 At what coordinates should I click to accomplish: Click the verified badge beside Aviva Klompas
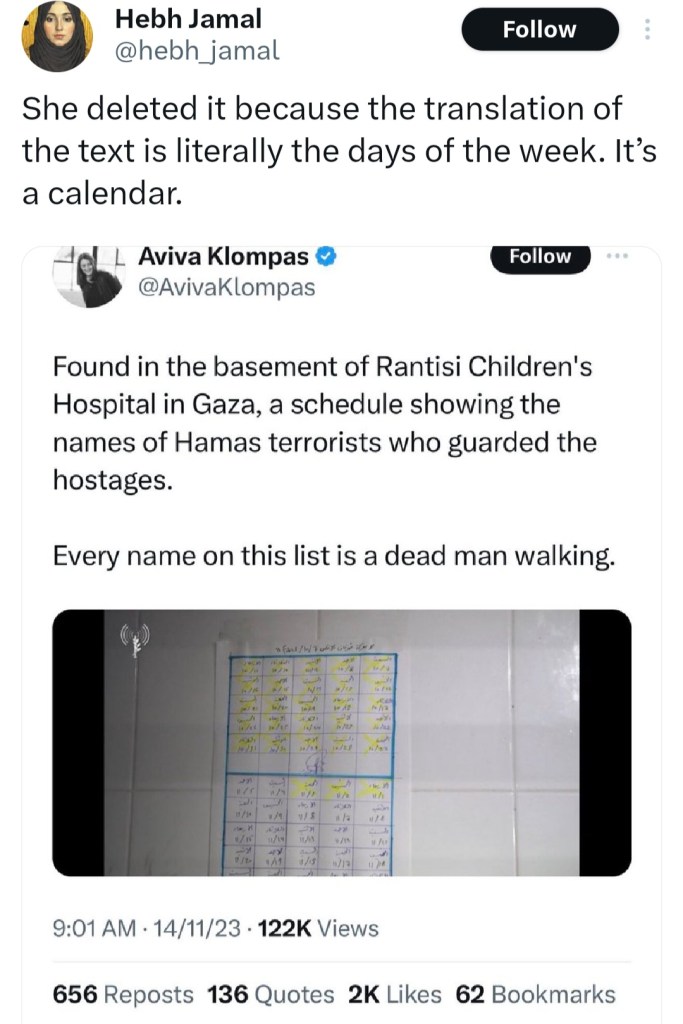coord(325,257)
